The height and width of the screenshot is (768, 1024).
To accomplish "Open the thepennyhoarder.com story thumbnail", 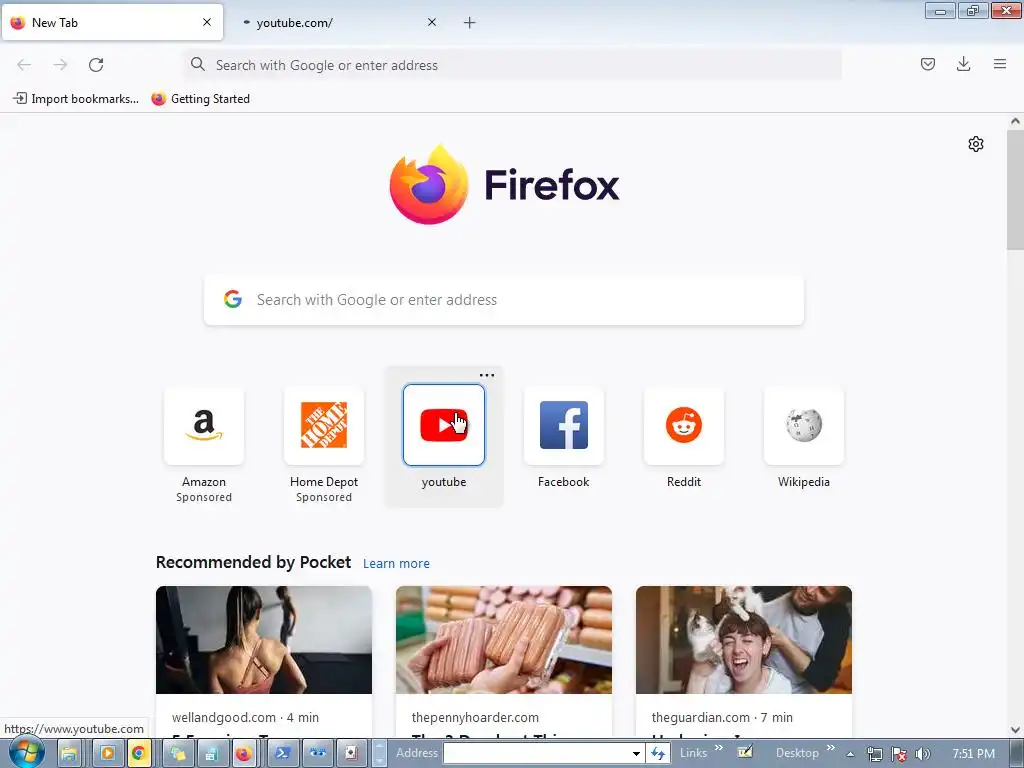I will [x=504, y=639].
